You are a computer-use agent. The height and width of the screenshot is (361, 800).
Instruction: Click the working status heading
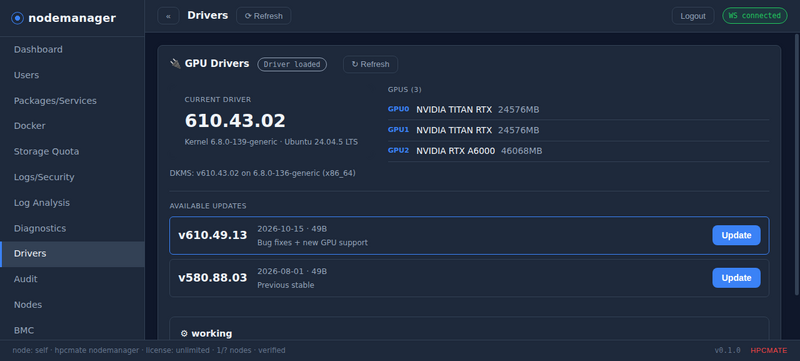(x=211, y=333)
